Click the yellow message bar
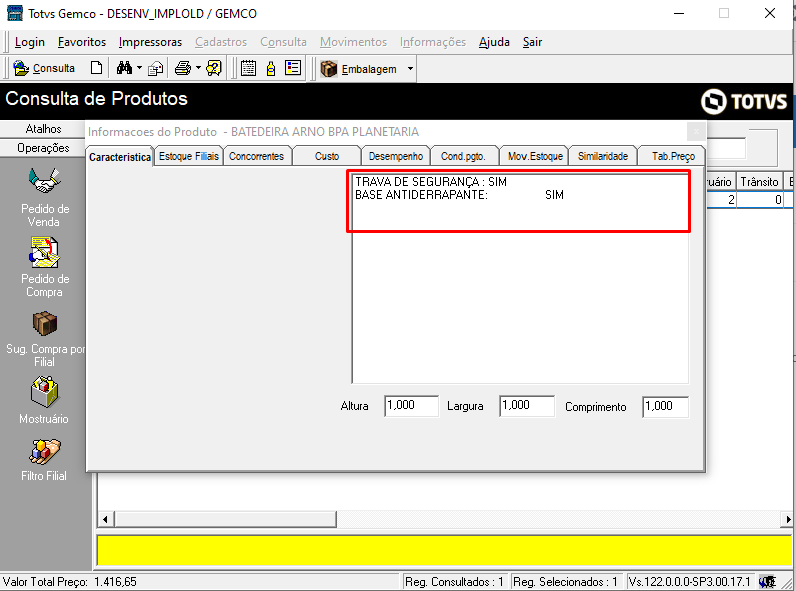This screenshot has height=591, width=796. click(x=444, y=550)
